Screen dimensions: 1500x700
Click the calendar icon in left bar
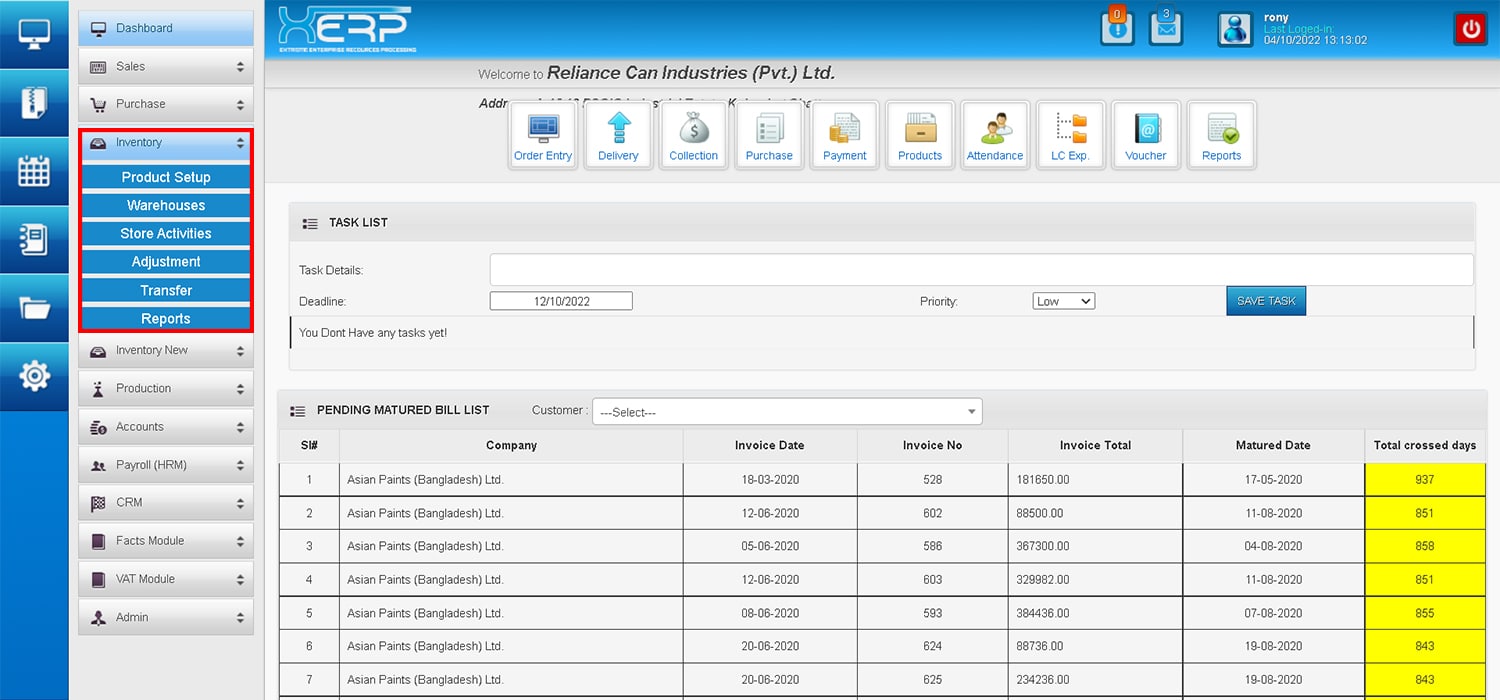[34, 171]
